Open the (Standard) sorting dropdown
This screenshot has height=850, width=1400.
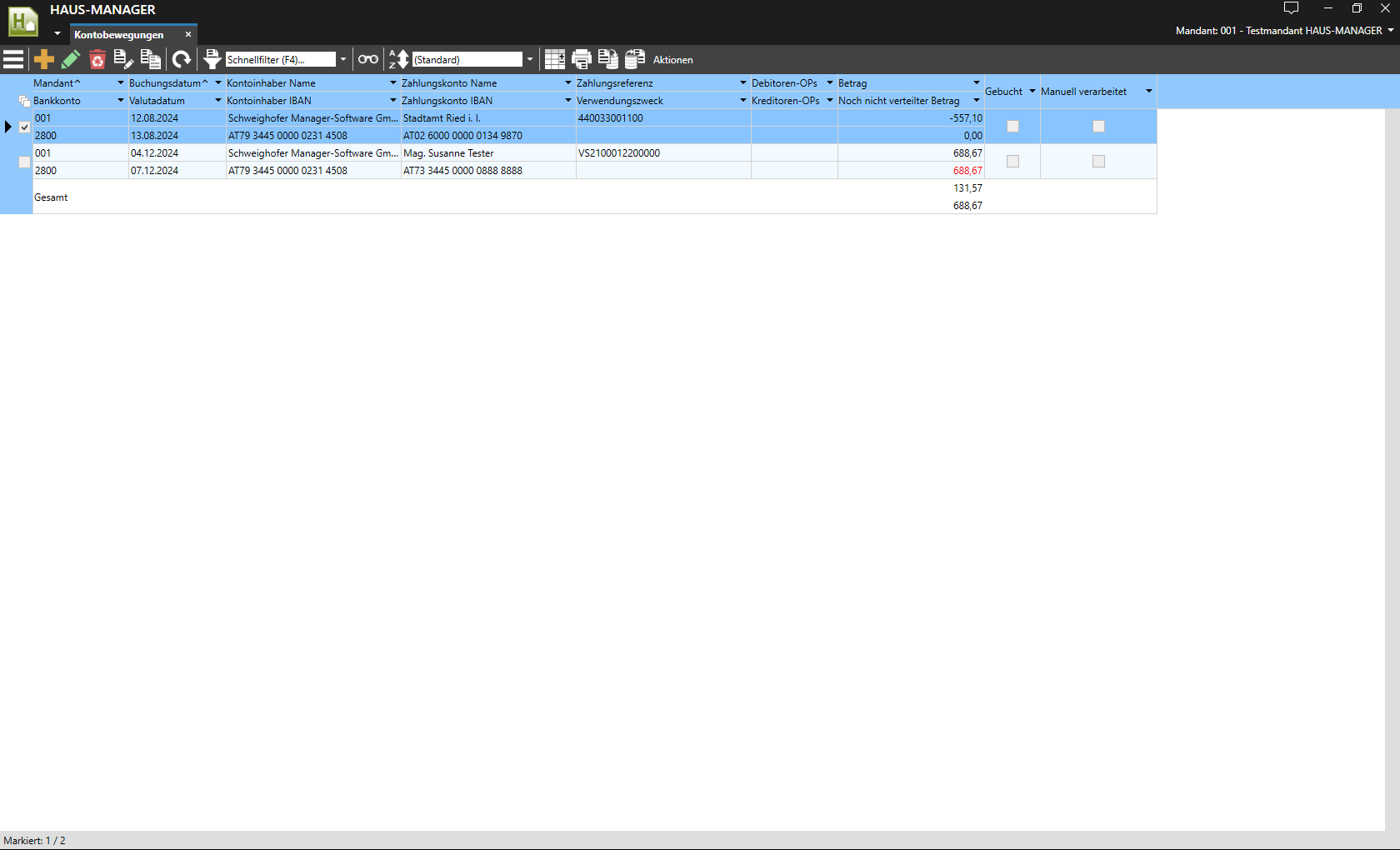(530, 59)
